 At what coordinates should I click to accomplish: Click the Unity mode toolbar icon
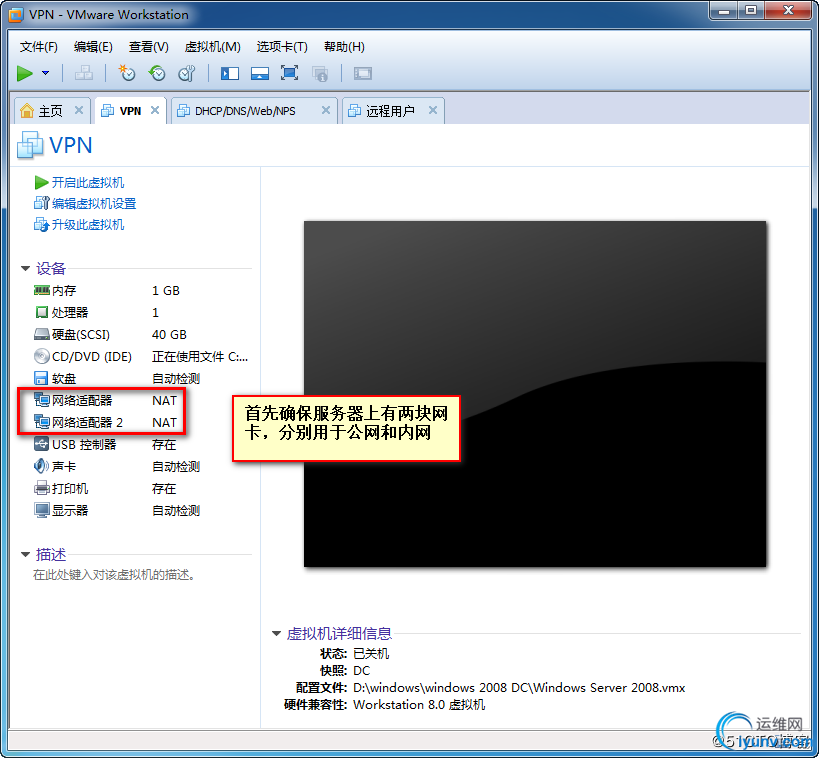click(320, 73)
